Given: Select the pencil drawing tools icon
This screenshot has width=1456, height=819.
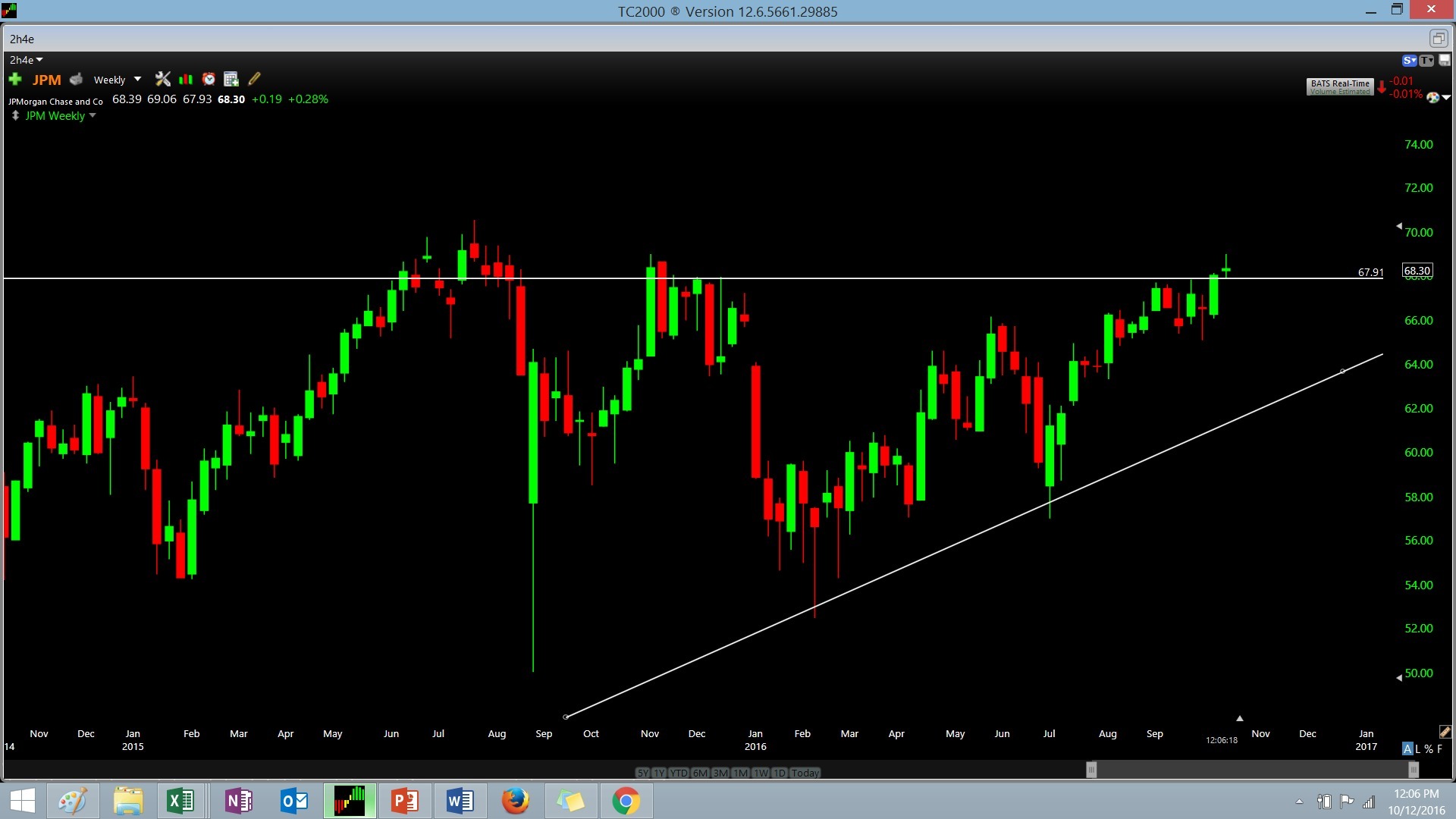Looking at the screenshot, I should pyautogui.click(x=255, y=79).
